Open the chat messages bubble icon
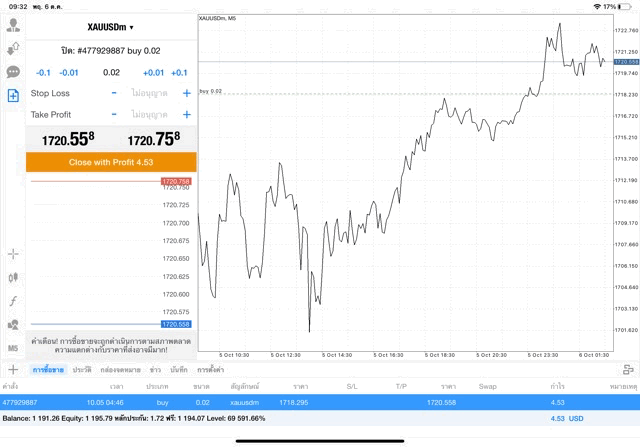The height and width of the screenshot is (447, 640). point(13,72)
